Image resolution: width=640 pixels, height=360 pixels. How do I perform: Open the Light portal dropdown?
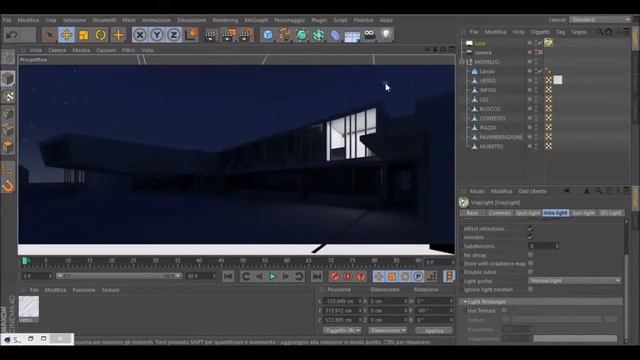click(x=575, y=281)
